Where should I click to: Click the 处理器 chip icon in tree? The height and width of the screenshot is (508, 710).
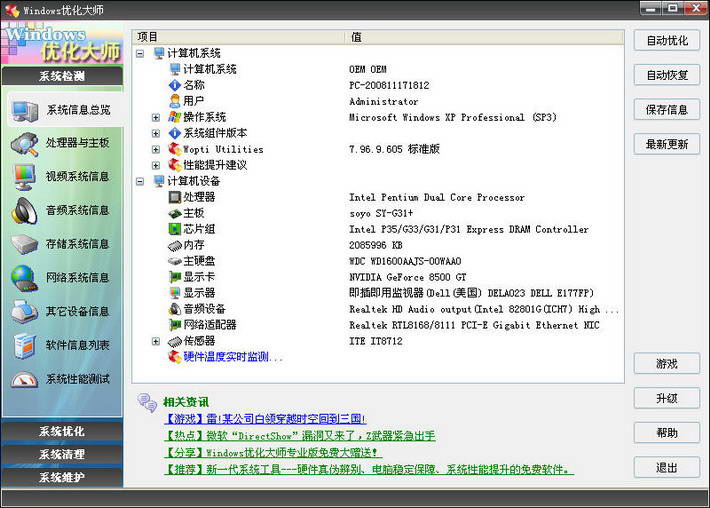point(175,197)
